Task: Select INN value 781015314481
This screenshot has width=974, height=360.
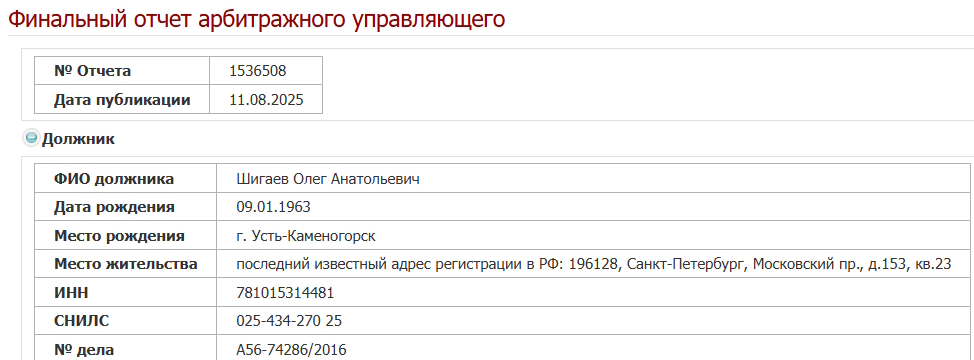Action: 285,292
